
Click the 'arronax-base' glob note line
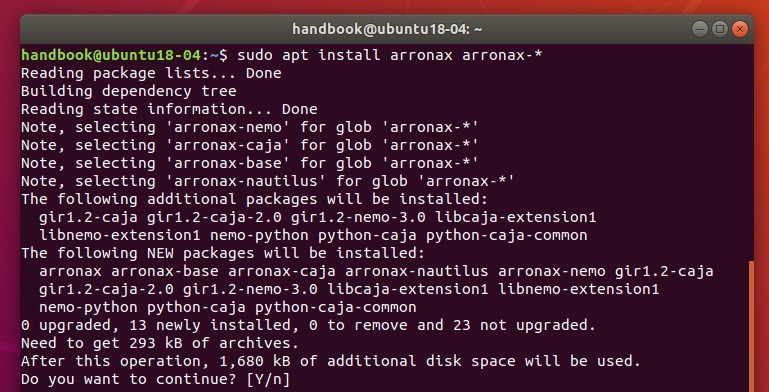click(x=250, y=163)
